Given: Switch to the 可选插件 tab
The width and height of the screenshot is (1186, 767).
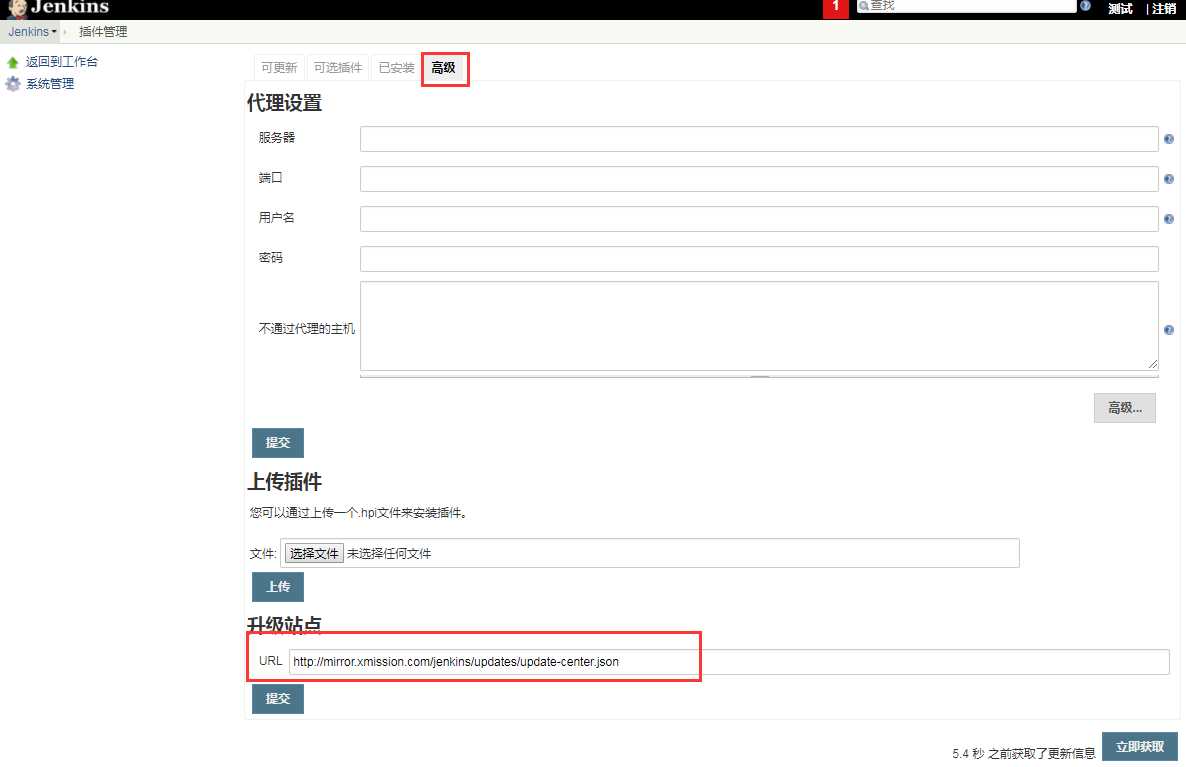Looking at the screenshot, I should pos(338,67).
